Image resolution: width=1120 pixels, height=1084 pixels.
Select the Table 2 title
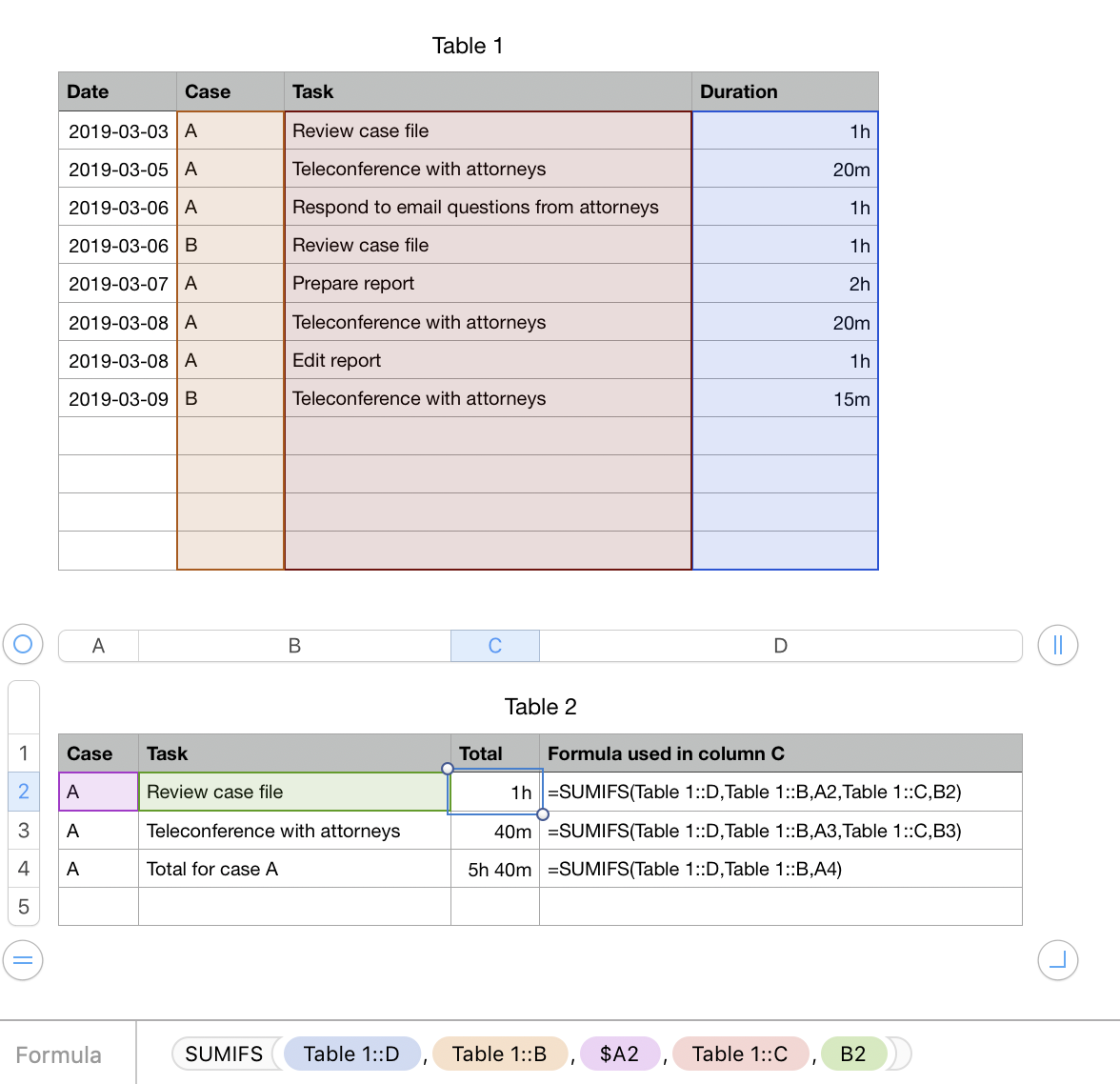(x=540, y=707)
